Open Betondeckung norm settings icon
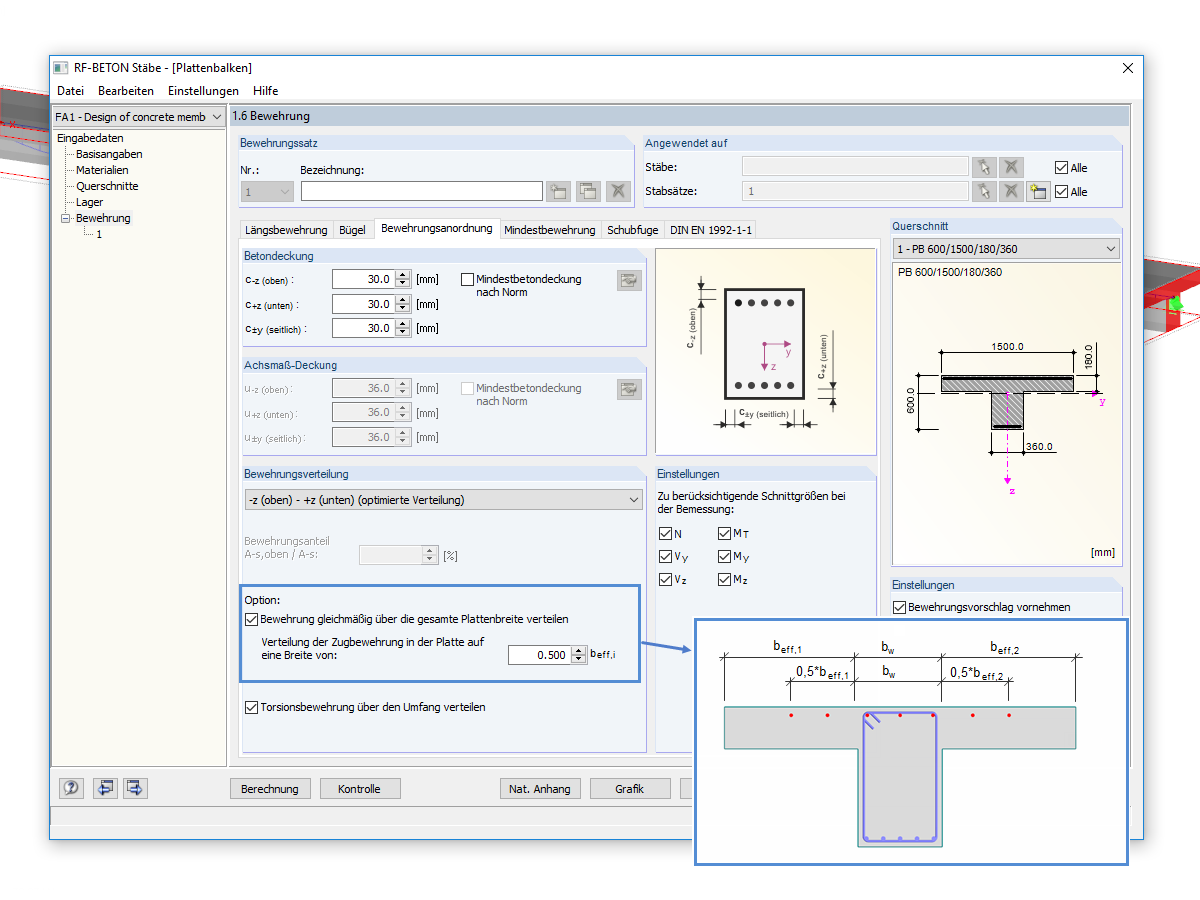 629,281
